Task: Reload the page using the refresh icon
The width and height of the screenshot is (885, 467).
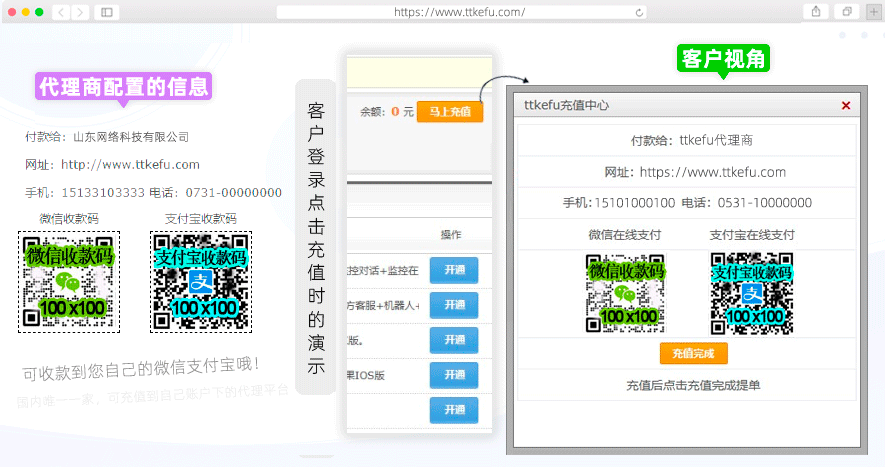Action: tap(639, 12)
